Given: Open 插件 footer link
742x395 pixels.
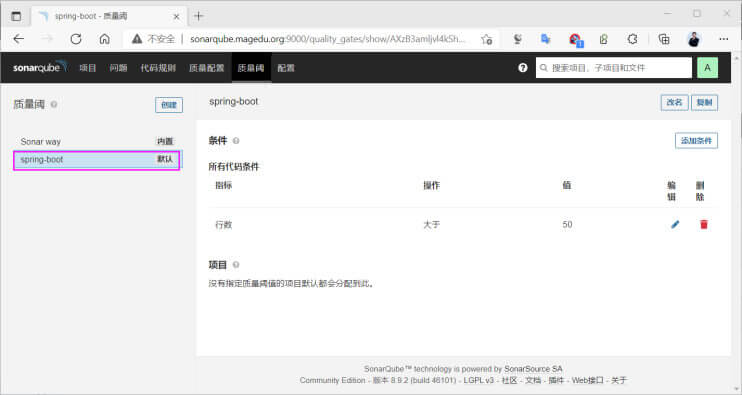Looking at the screenshot, I should coord(556,380).
